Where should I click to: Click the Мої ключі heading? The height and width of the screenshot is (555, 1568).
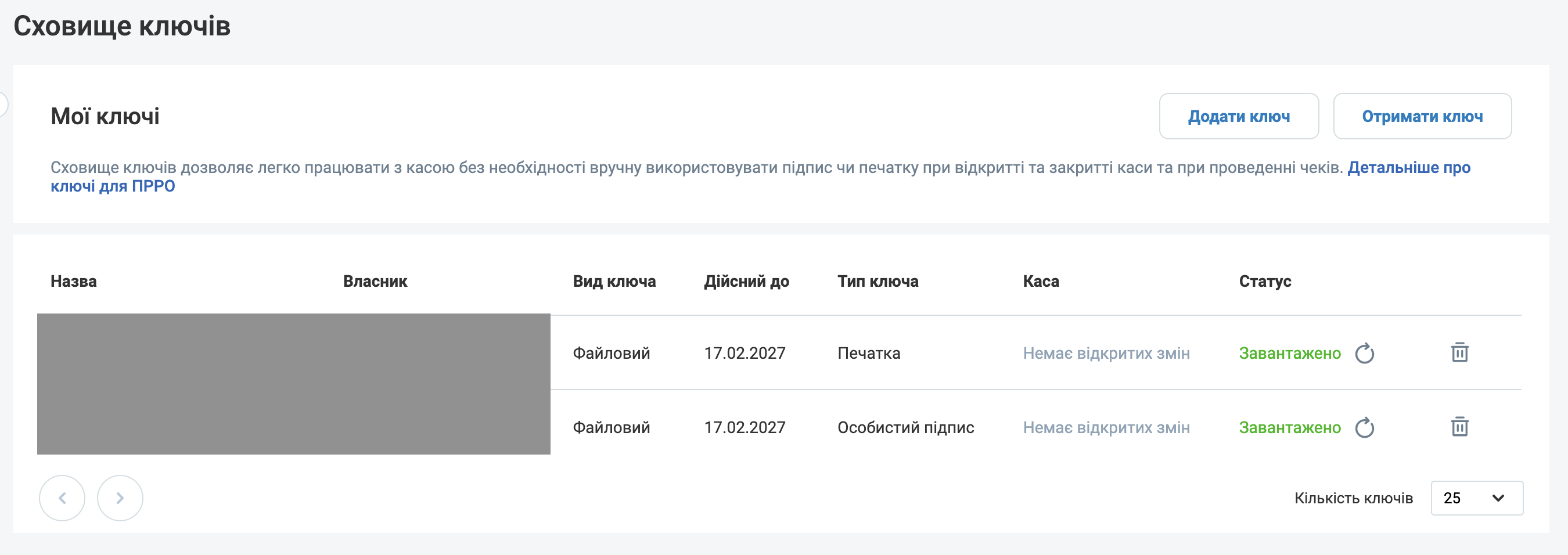tap(105, 116)
